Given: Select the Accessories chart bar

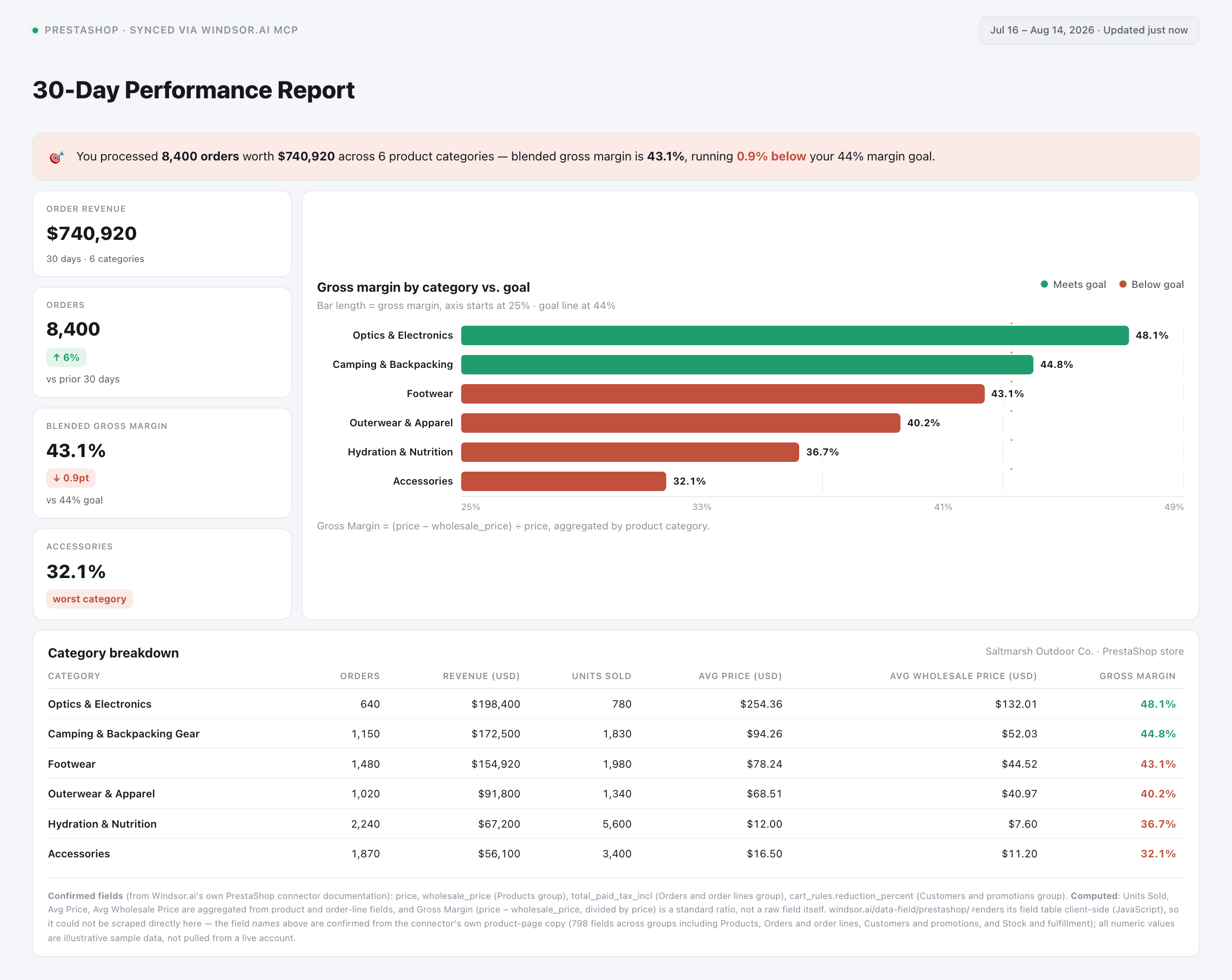Looking at the screenshot, I should point(564,481).
